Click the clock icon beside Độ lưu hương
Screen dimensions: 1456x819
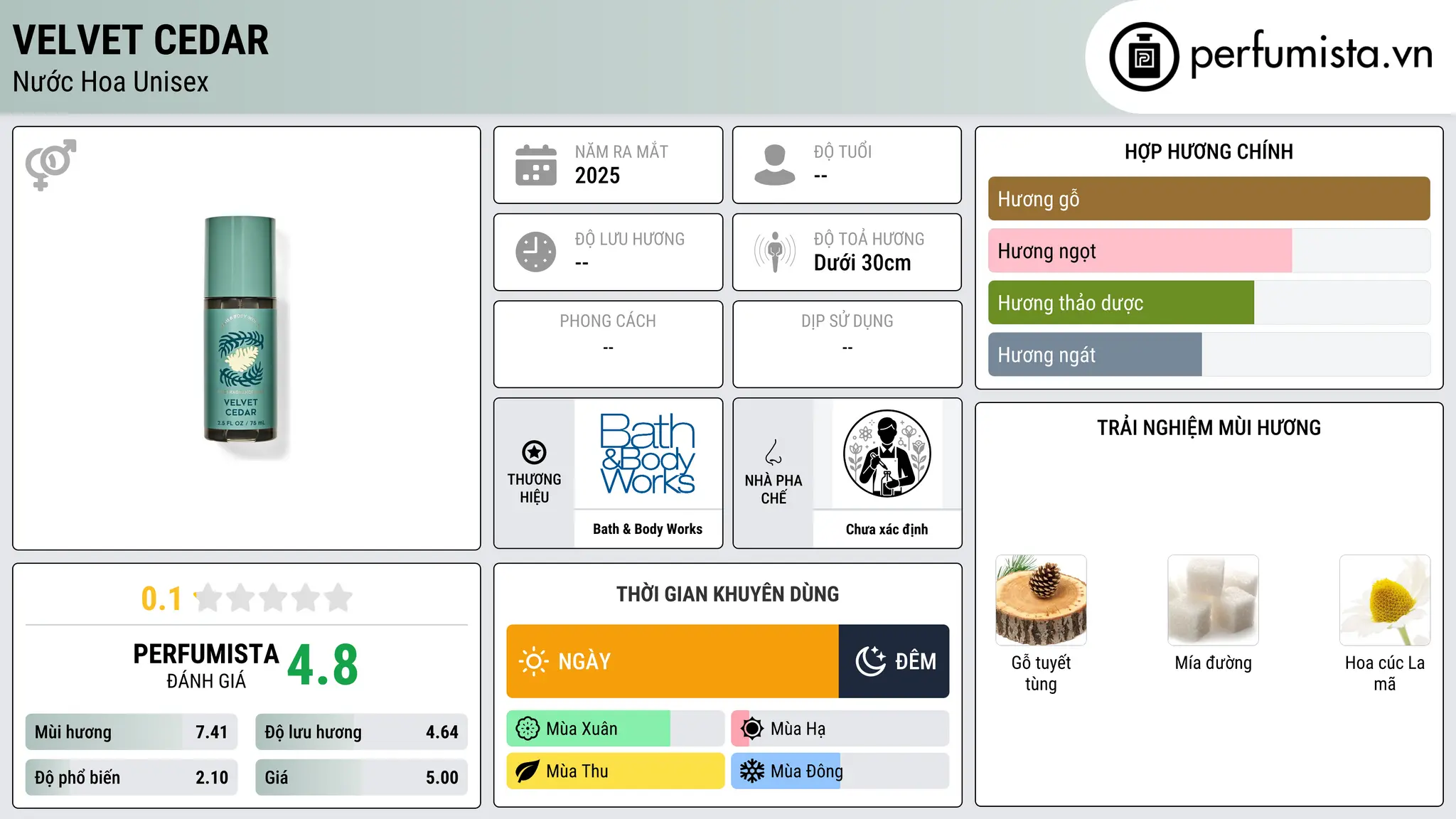[535, 252]
